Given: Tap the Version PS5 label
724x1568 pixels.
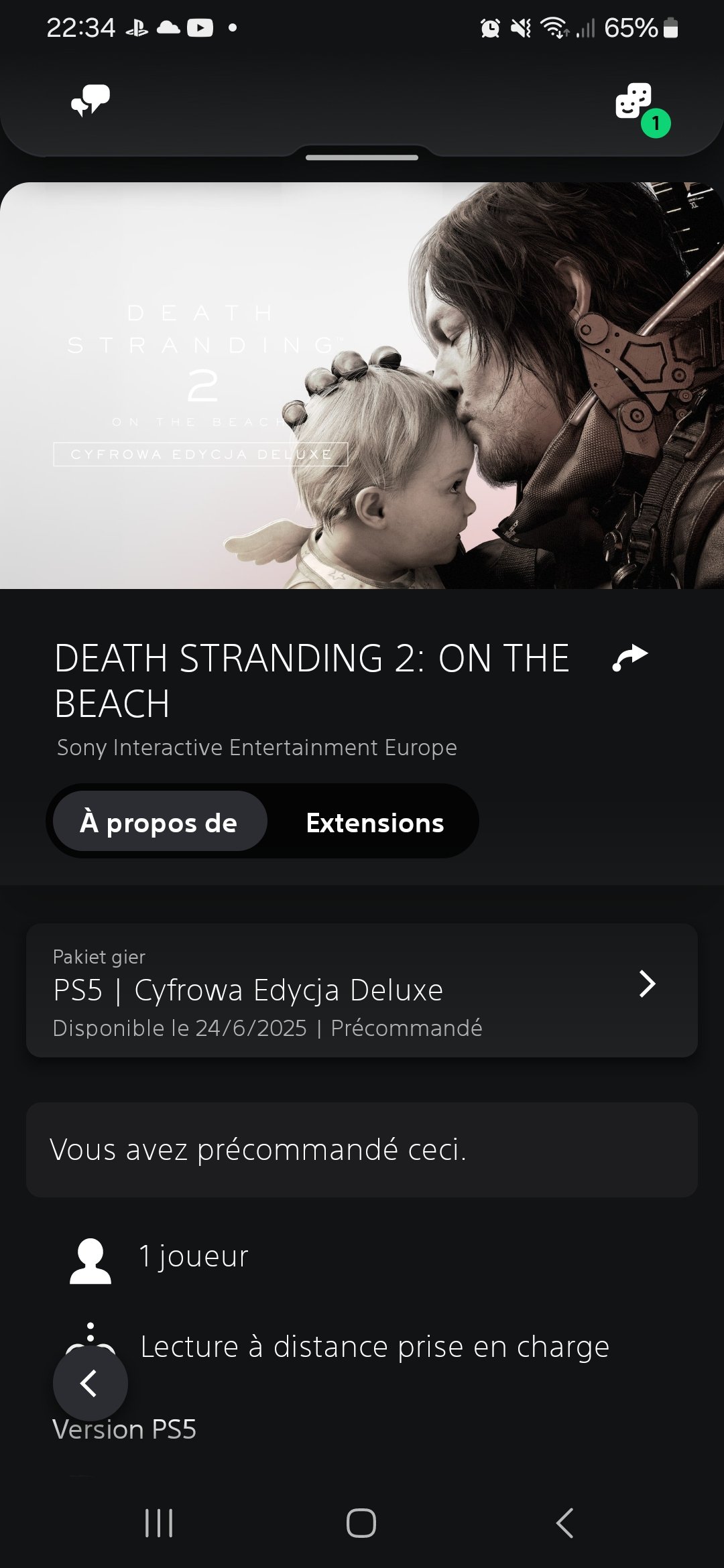Looking at the screenshot, I should [x=124, y=1429].
